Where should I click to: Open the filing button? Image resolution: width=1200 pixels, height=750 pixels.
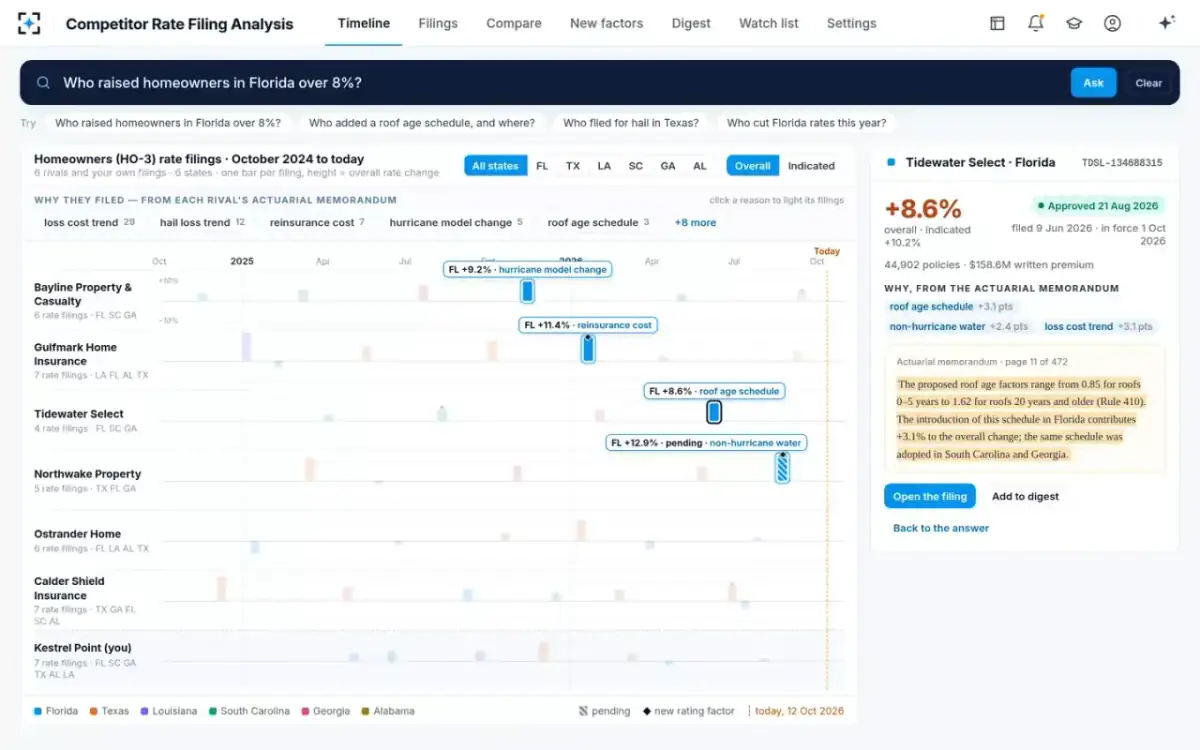click(930, 496)
